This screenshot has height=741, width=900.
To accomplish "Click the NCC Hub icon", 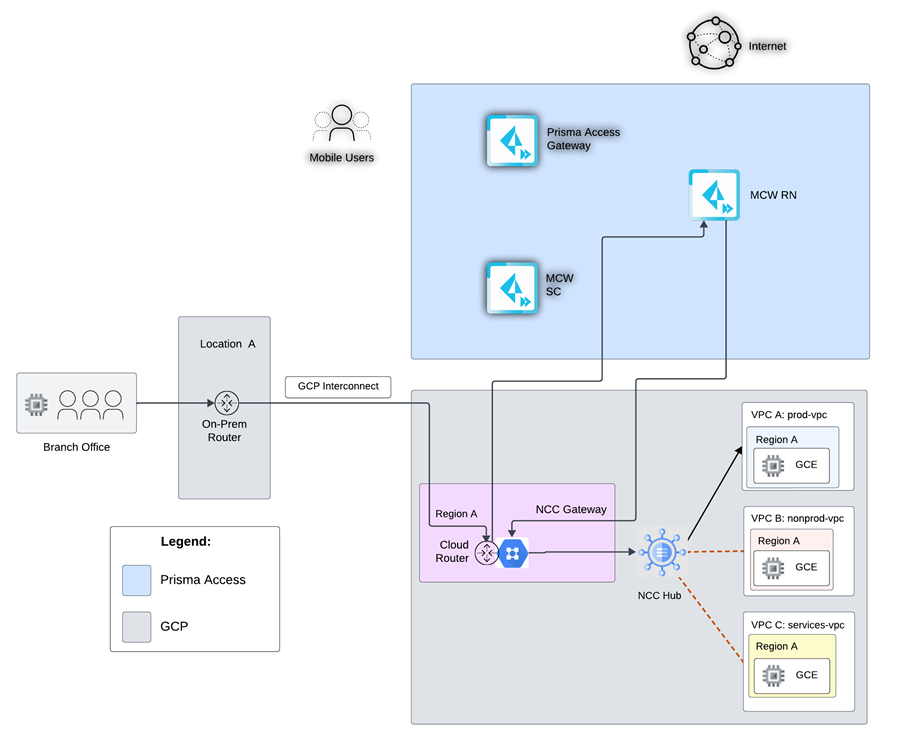I will coord(662,552).
